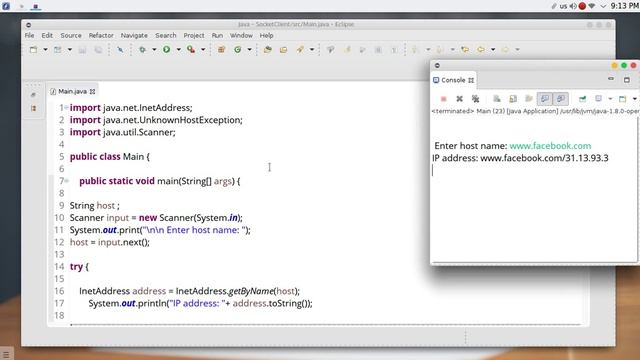Close the Console view tab
The image size is (640, 360).
coord(471,80)
